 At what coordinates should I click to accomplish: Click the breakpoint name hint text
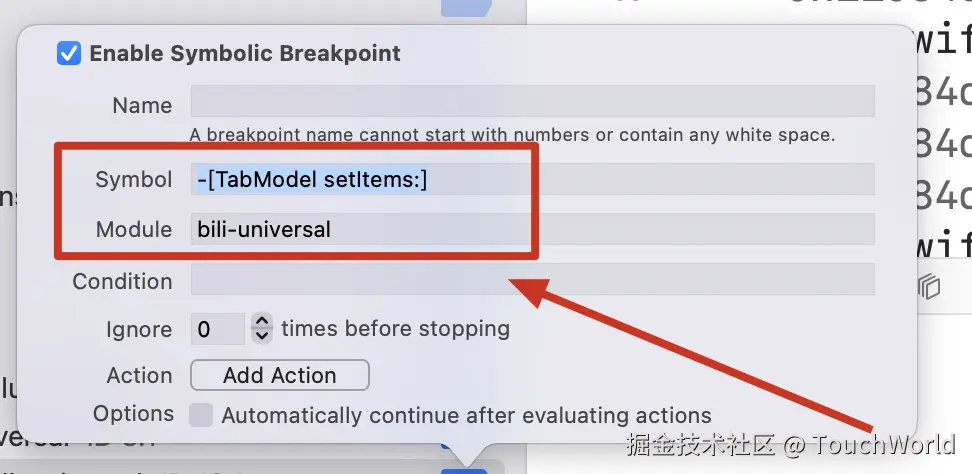click(x=512, y=134)
